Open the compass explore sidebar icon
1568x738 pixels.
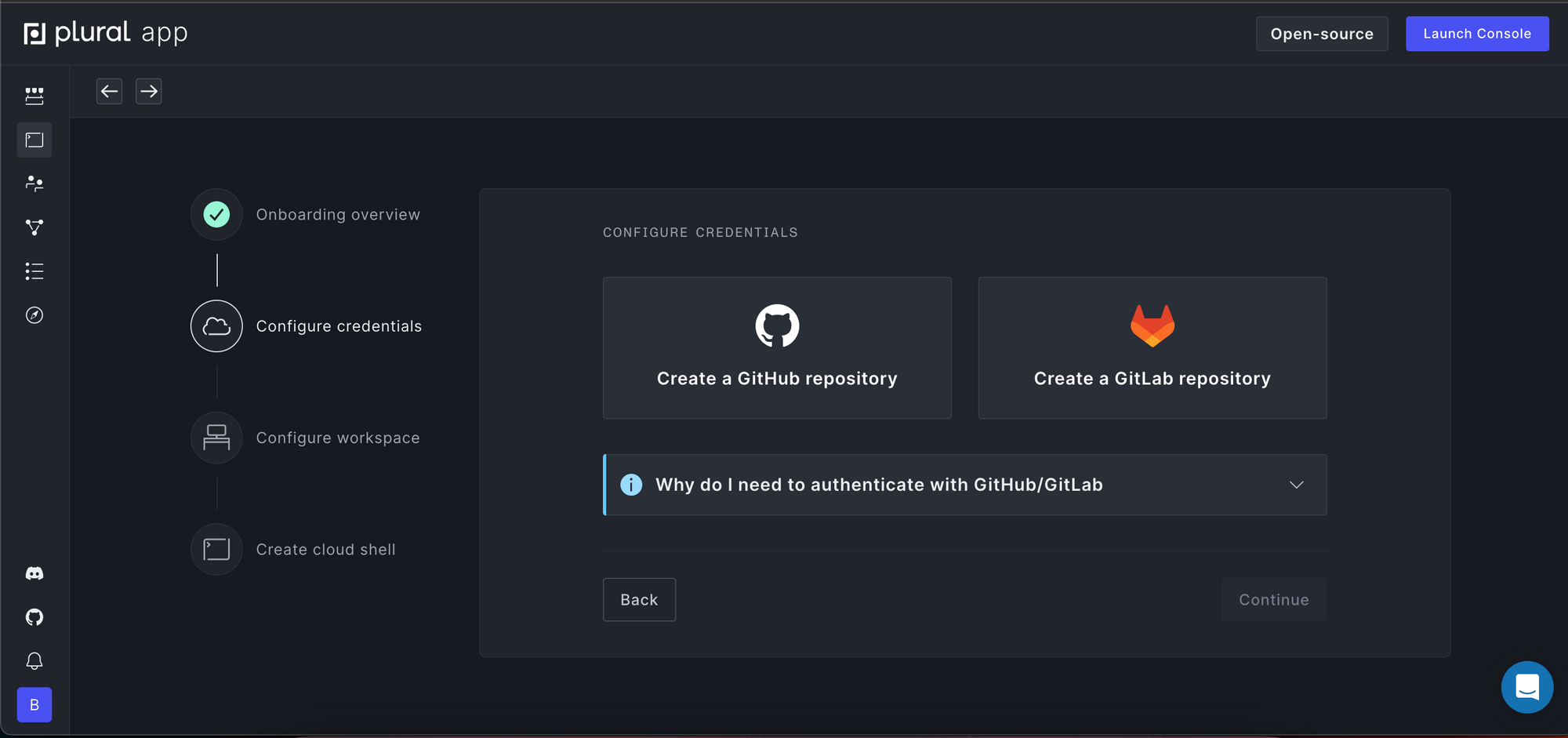click(34, 315)
